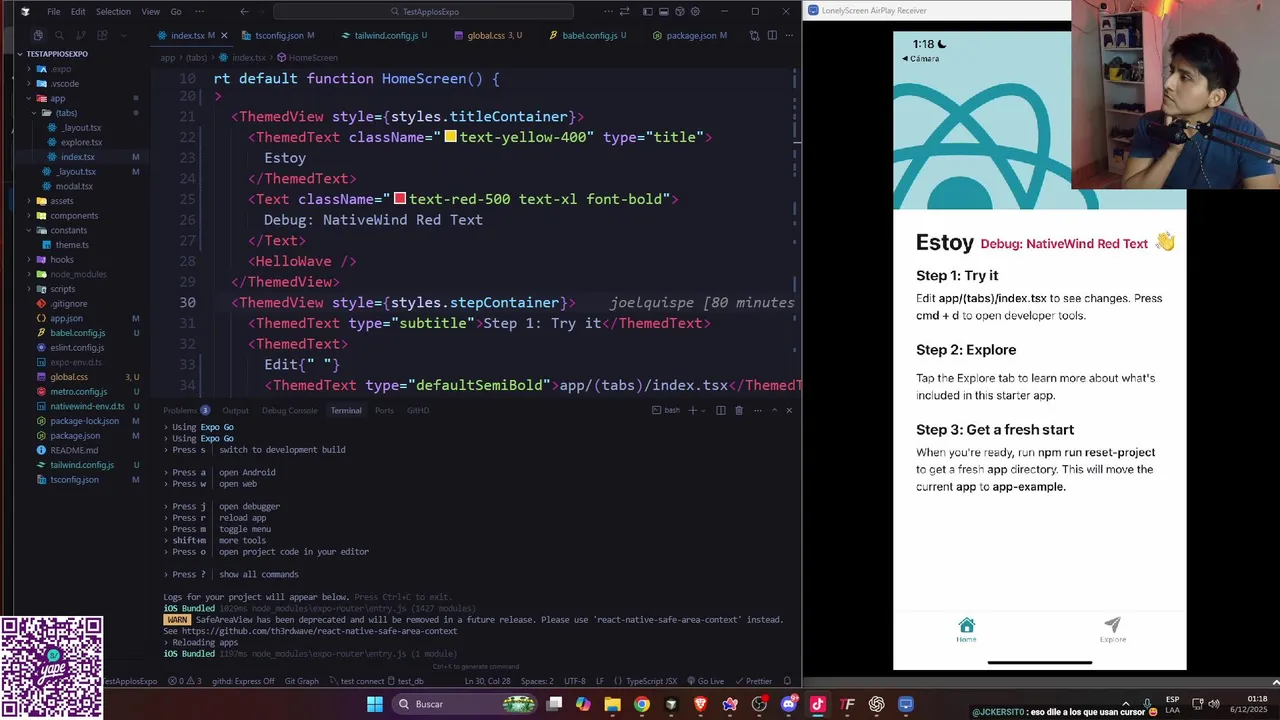
Task: Close the terminal panel
Action: click(789, 410)
